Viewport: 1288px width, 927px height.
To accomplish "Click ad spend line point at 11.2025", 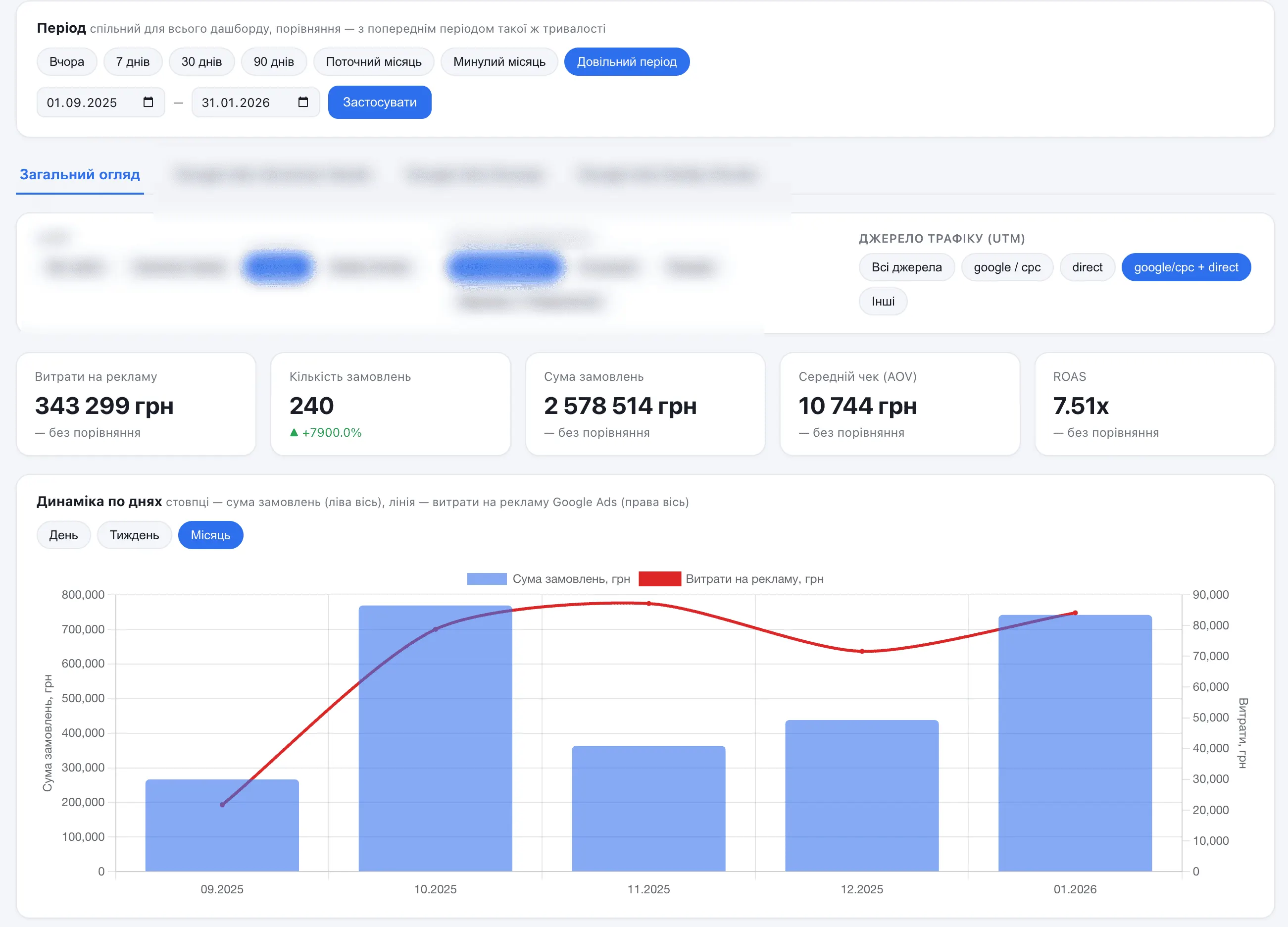I will coord(648,603).
